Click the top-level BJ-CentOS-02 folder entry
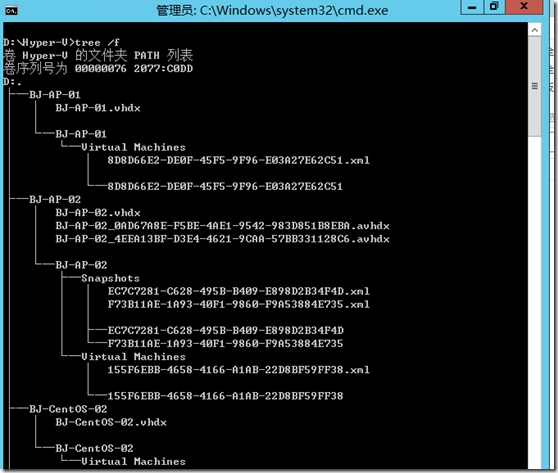 68,409
